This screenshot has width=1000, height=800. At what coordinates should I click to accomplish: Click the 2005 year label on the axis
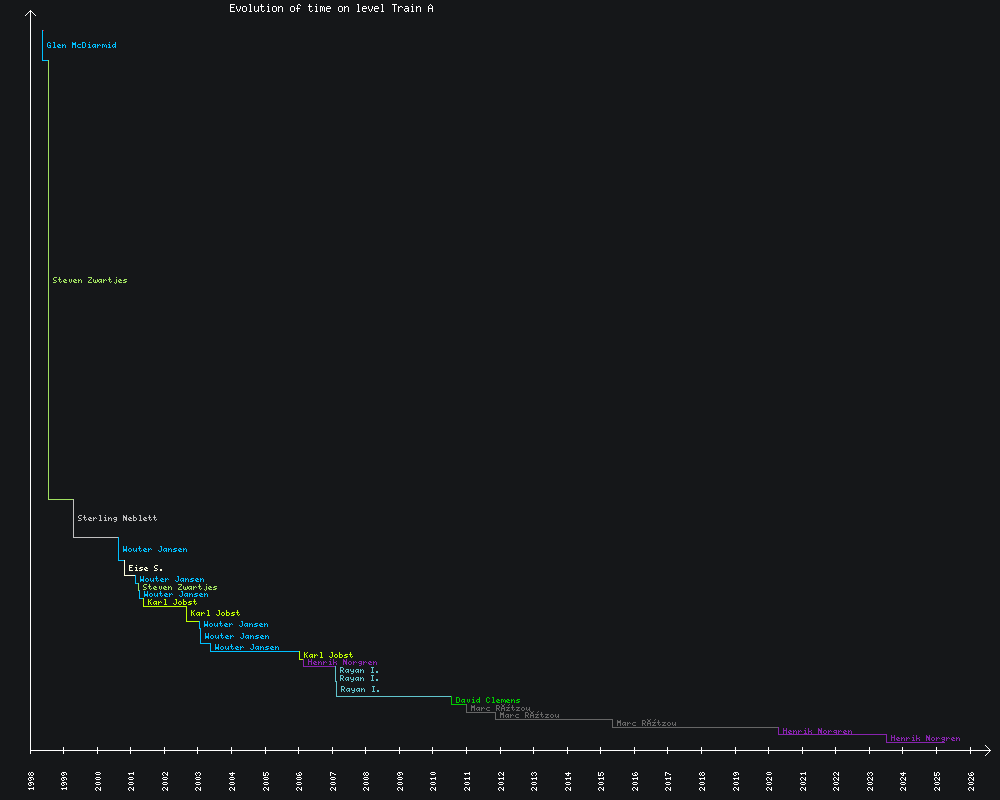(x=266, y=781)
